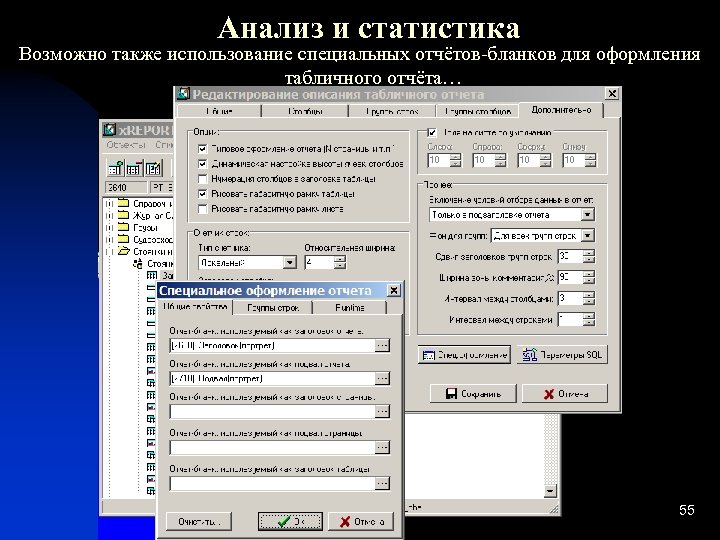Click the title icon of Редактирование описания dialog
Image resolution: width=720 pixels, height=540 pixels.
pyautogui.click(x=183, y=94)
